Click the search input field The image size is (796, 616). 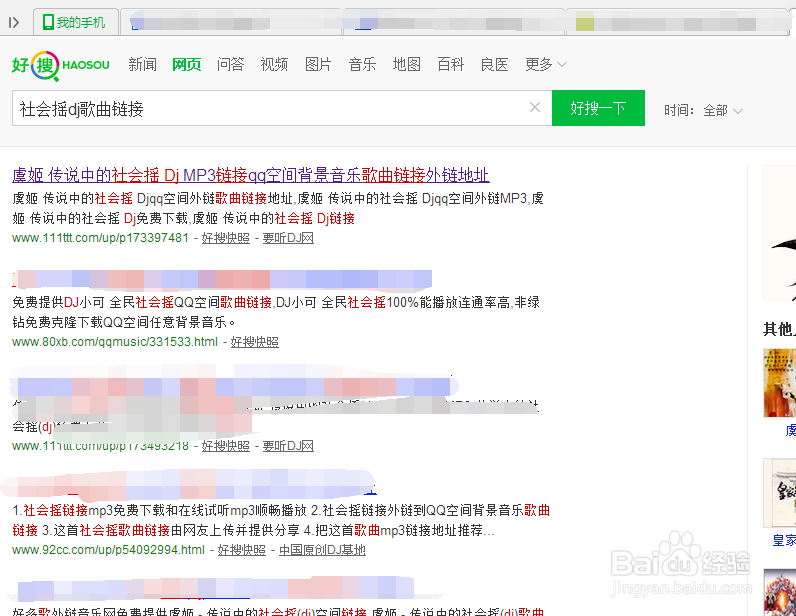click(x=282, y=108)
